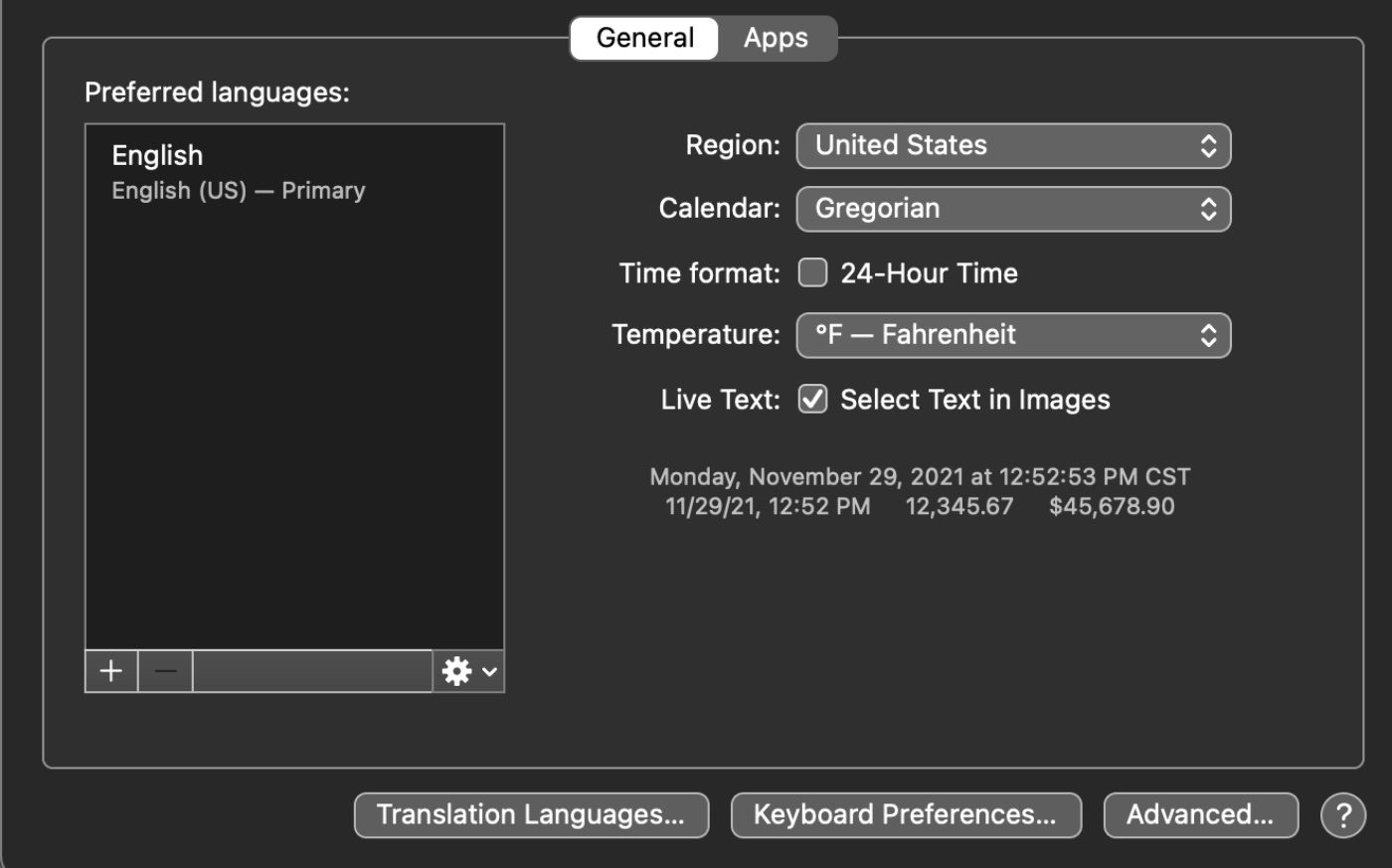Switch to the Apps tab
Screen dimensions: 1392x868
click(776, 38)
